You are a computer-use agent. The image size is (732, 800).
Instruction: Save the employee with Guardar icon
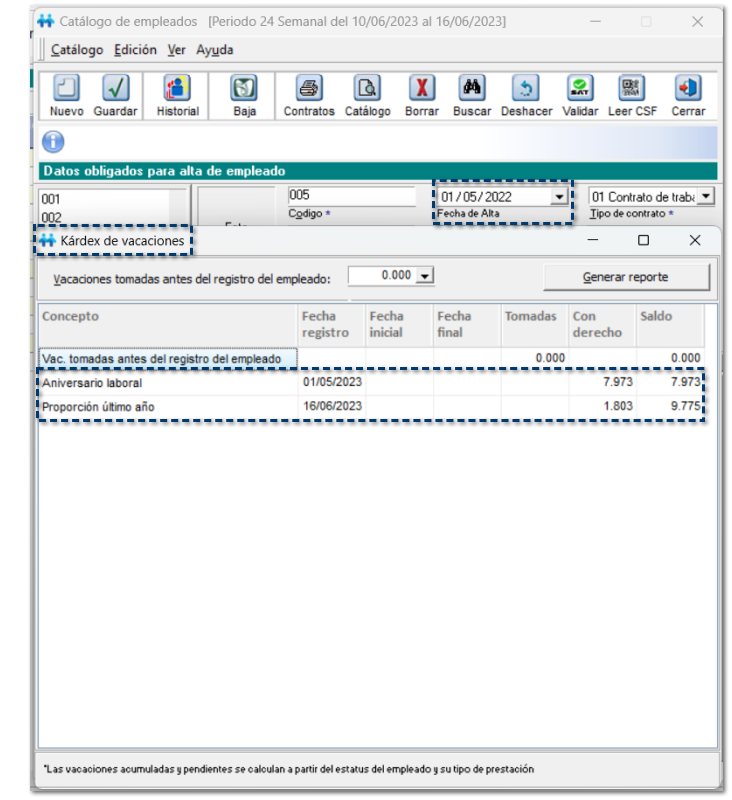115,90
